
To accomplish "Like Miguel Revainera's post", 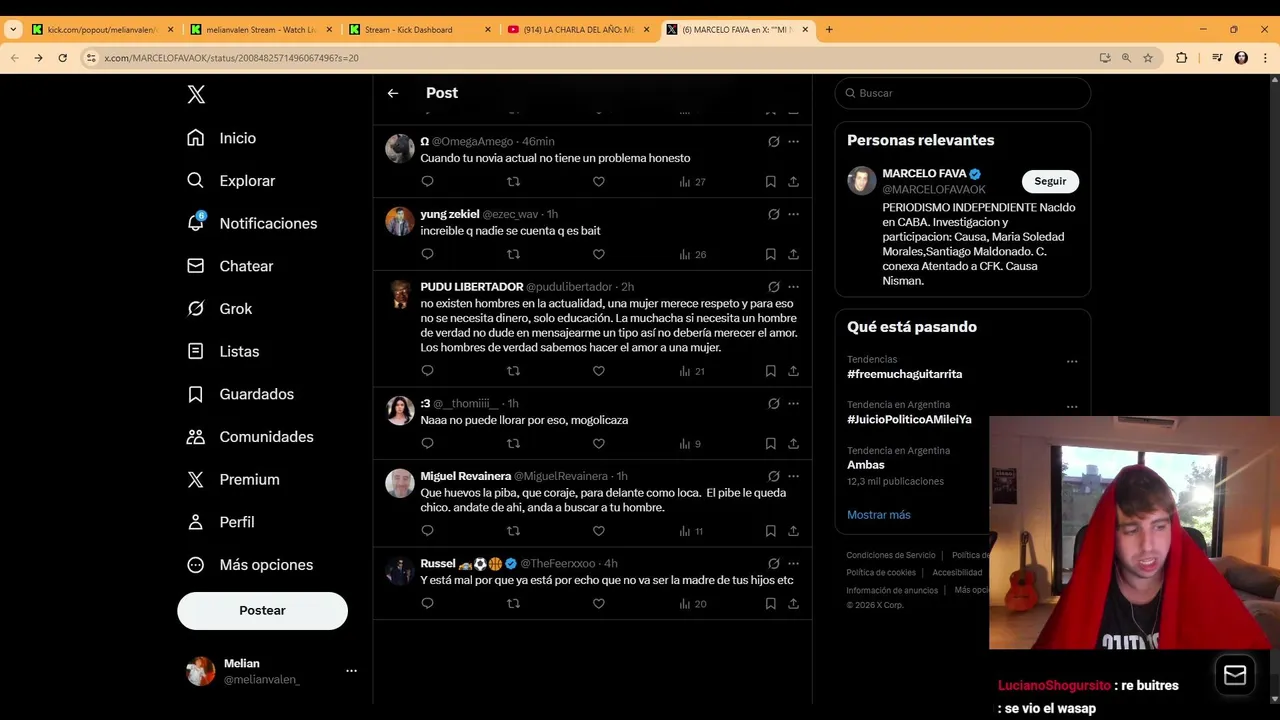I will pyautogui.click(x=599, y=531).
